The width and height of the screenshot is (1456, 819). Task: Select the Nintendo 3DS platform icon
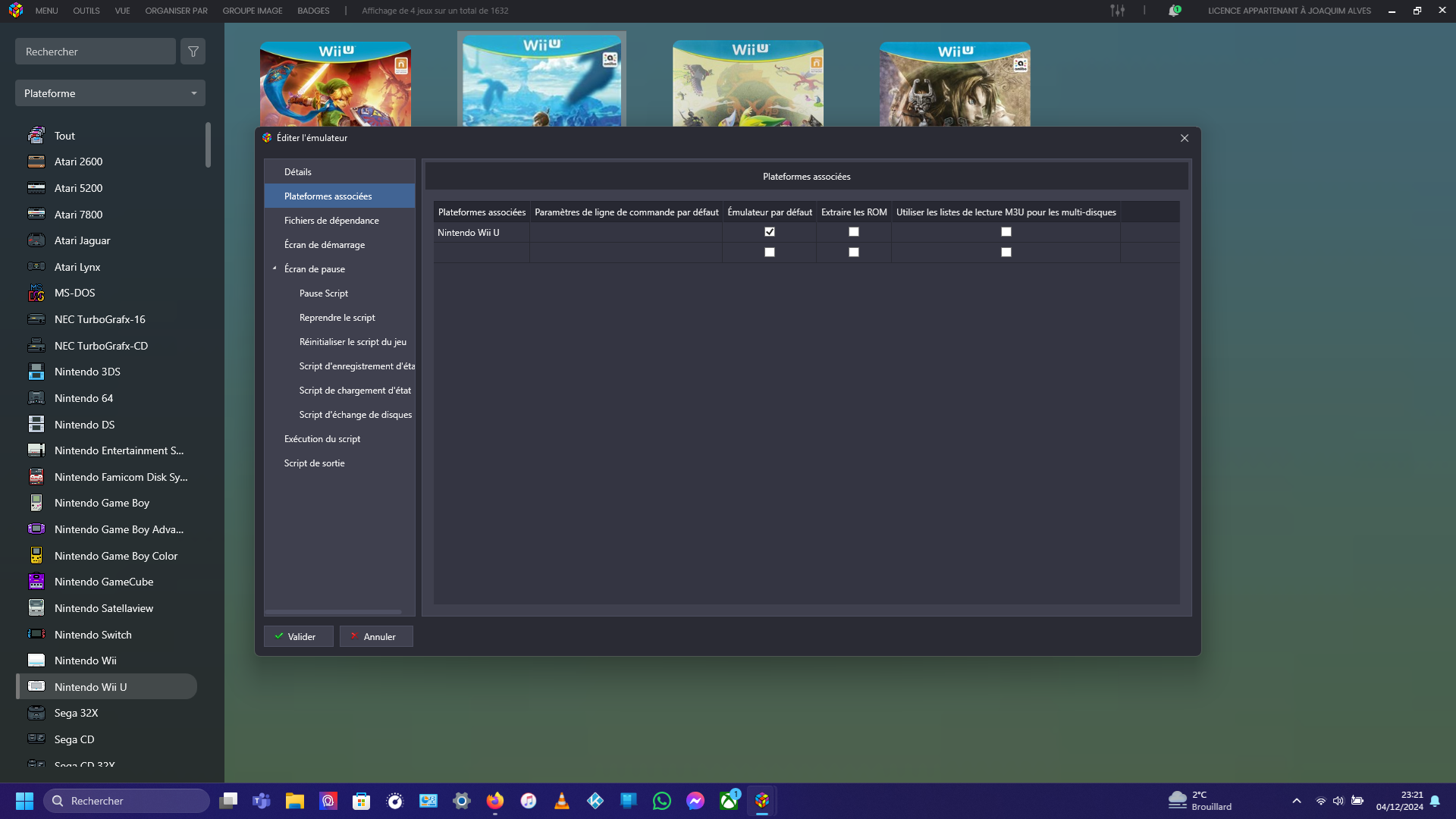click(x=36, y=372)
